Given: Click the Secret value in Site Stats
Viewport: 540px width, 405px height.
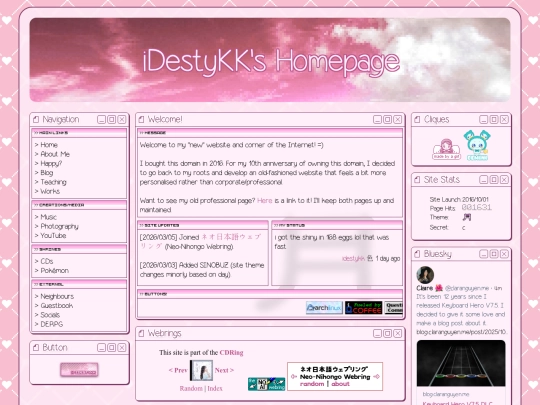Looking at the screenshot, I should (x=464, y=228).
